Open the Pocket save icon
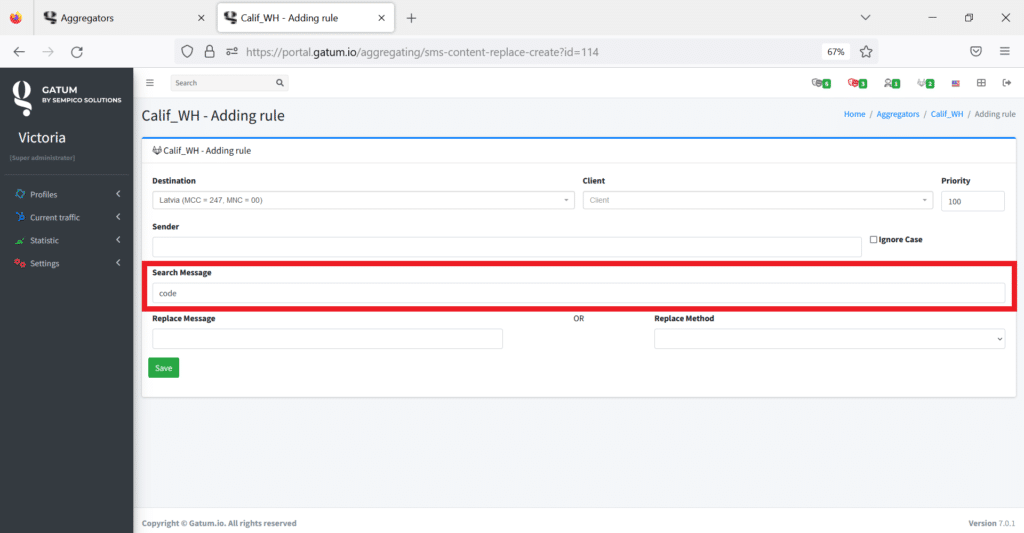Image resolution: width=1024 pixels, height=533 pixels. coord(976,52)
